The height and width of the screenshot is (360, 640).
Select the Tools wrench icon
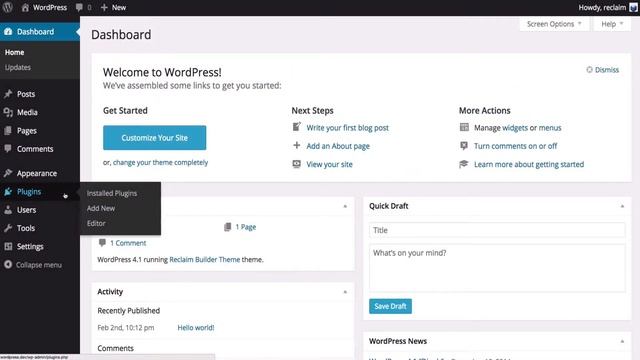(x=8, y=228)
